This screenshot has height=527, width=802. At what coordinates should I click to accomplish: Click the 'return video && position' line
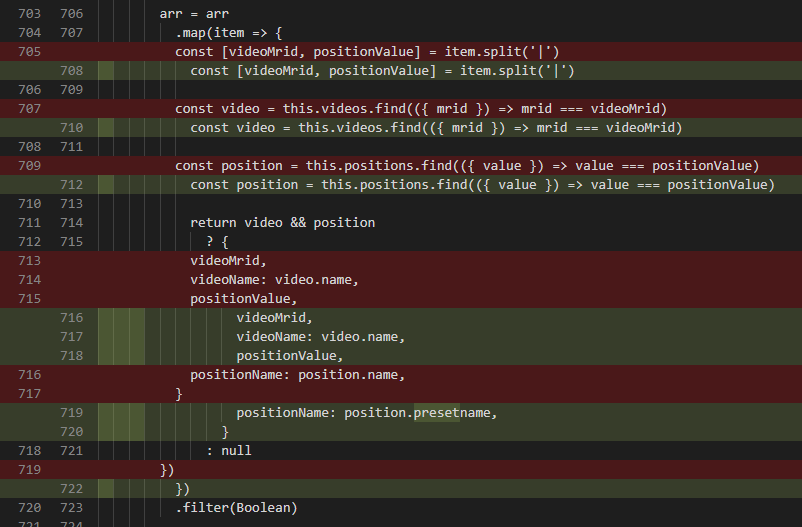282,222
